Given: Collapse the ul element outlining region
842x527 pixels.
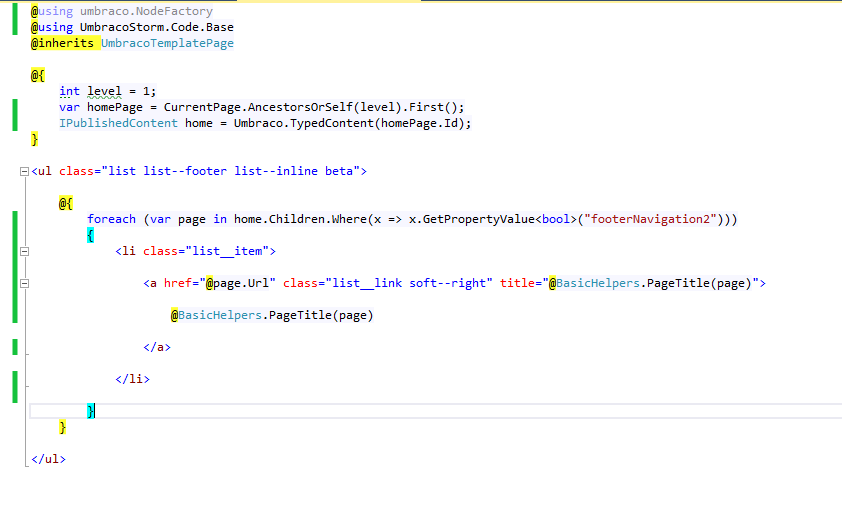Looking at the screenshot, I should tap(24, 171).
